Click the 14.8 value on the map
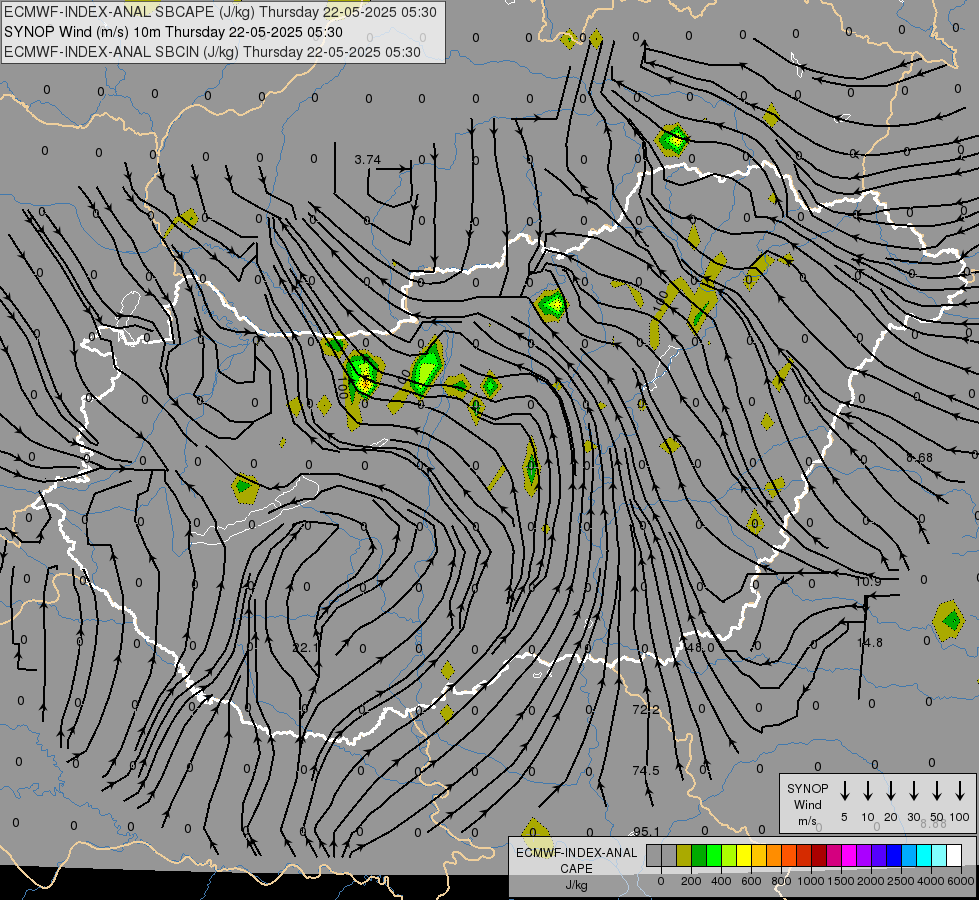 [870, 643]
